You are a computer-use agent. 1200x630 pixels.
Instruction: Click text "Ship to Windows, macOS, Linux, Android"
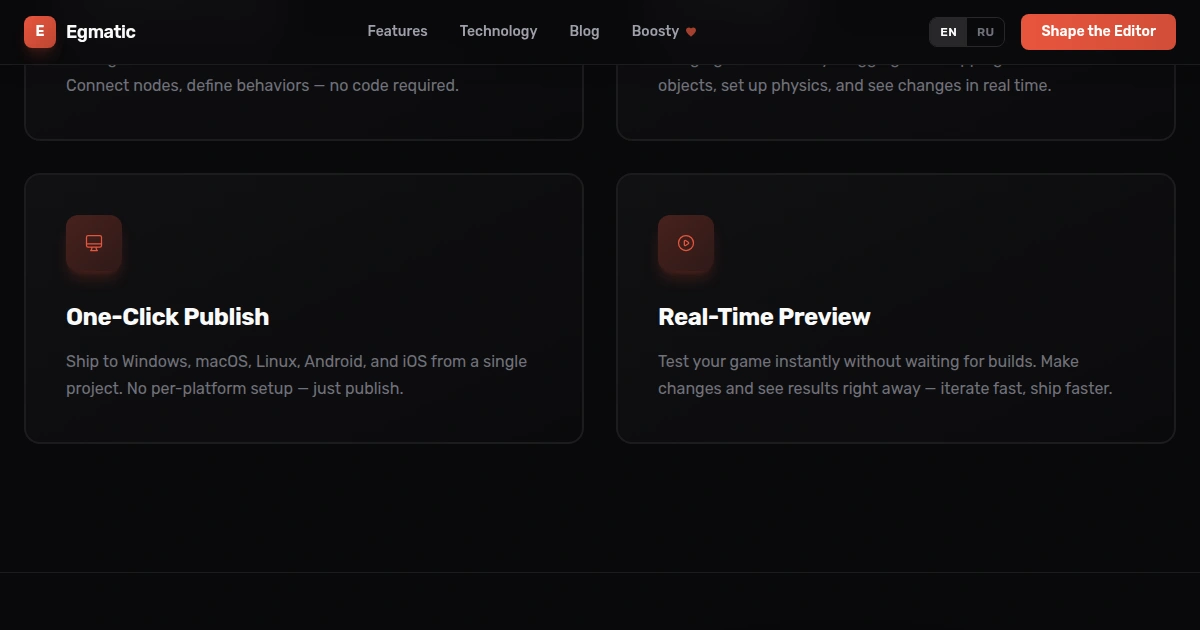pyautogui.click(x=216, y=361)
